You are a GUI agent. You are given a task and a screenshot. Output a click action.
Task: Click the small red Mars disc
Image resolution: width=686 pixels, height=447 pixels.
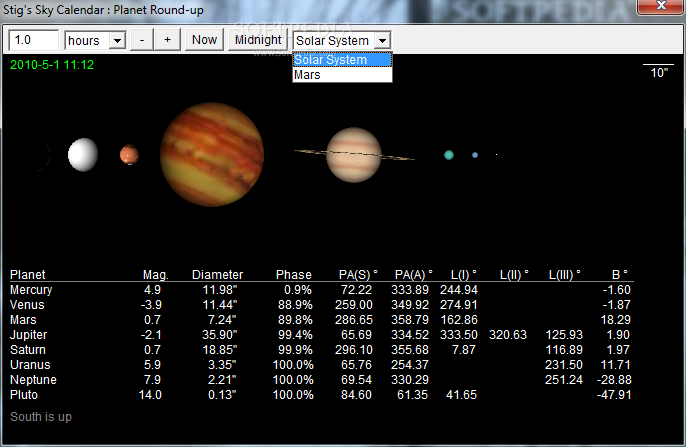(130, 155)
